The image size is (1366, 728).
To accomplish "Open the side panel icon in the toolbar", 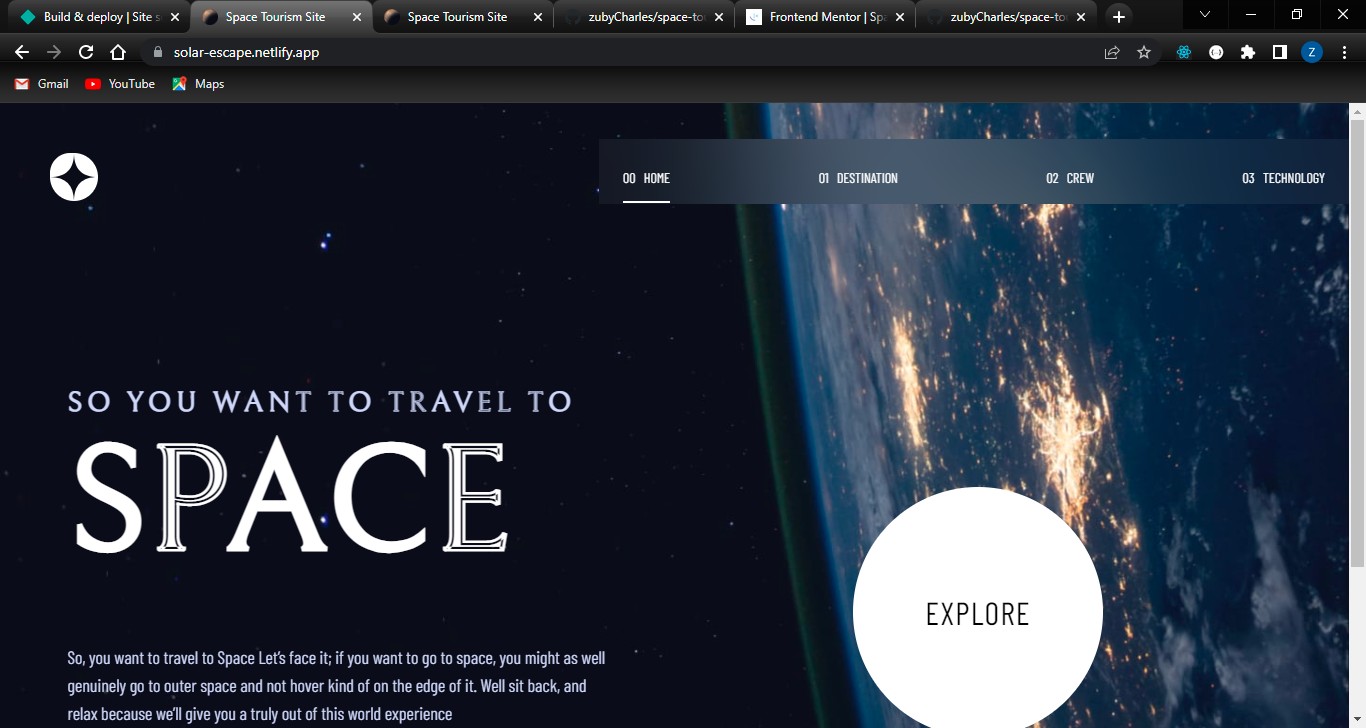I will click(x=1279, y=51).
